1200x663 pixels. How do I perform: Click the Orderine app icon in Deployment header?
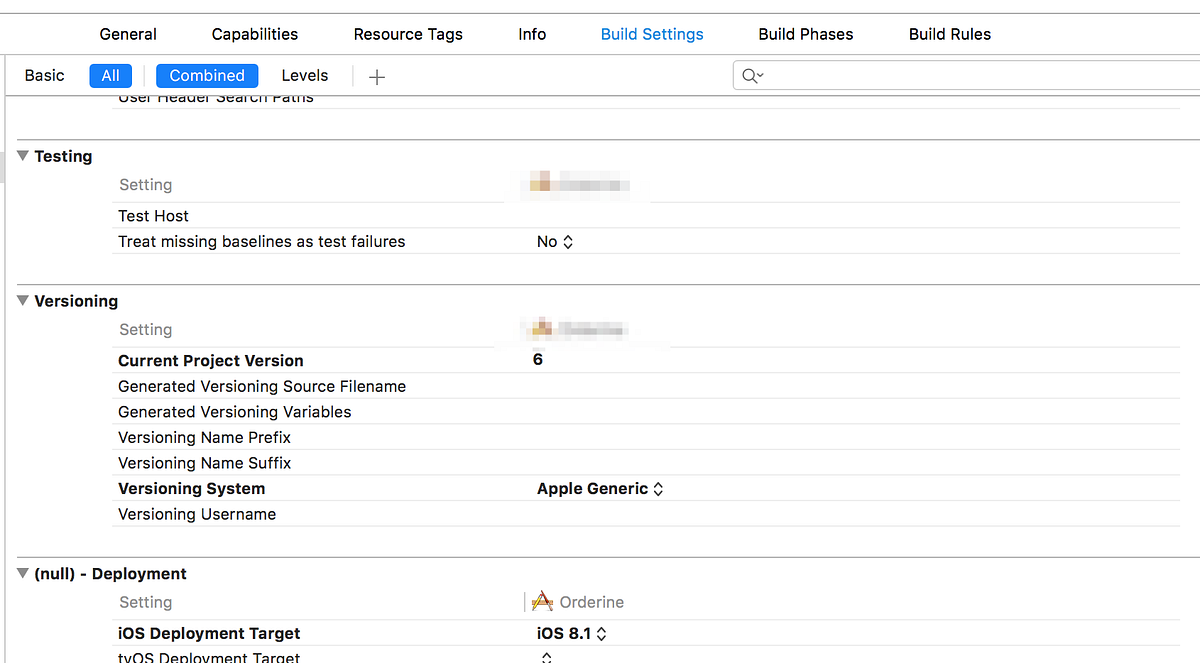[x=541, y=601]
